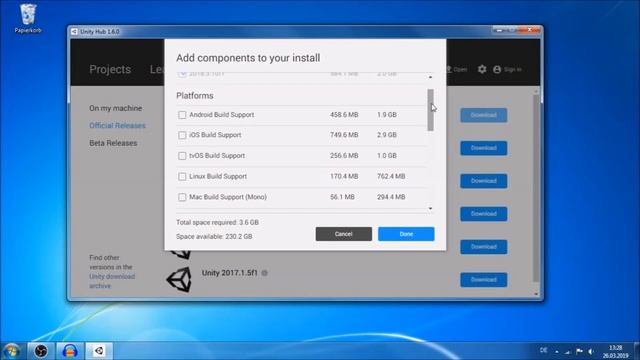Click Mac install size 294.4 MB

tap(391, 197)
